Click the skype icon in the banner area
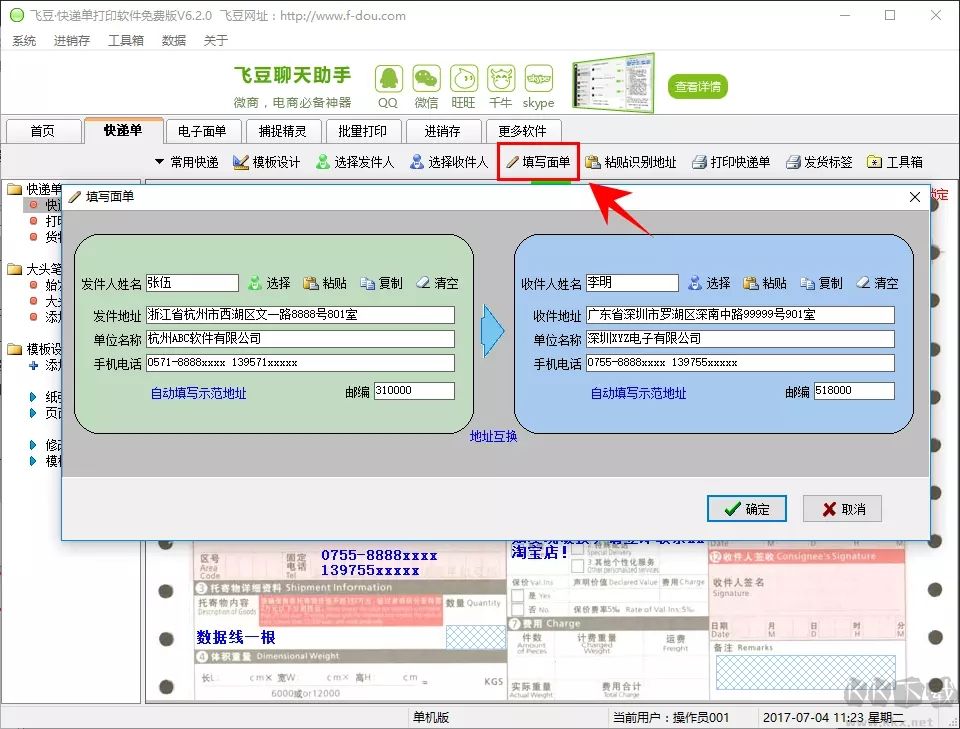 538,80
